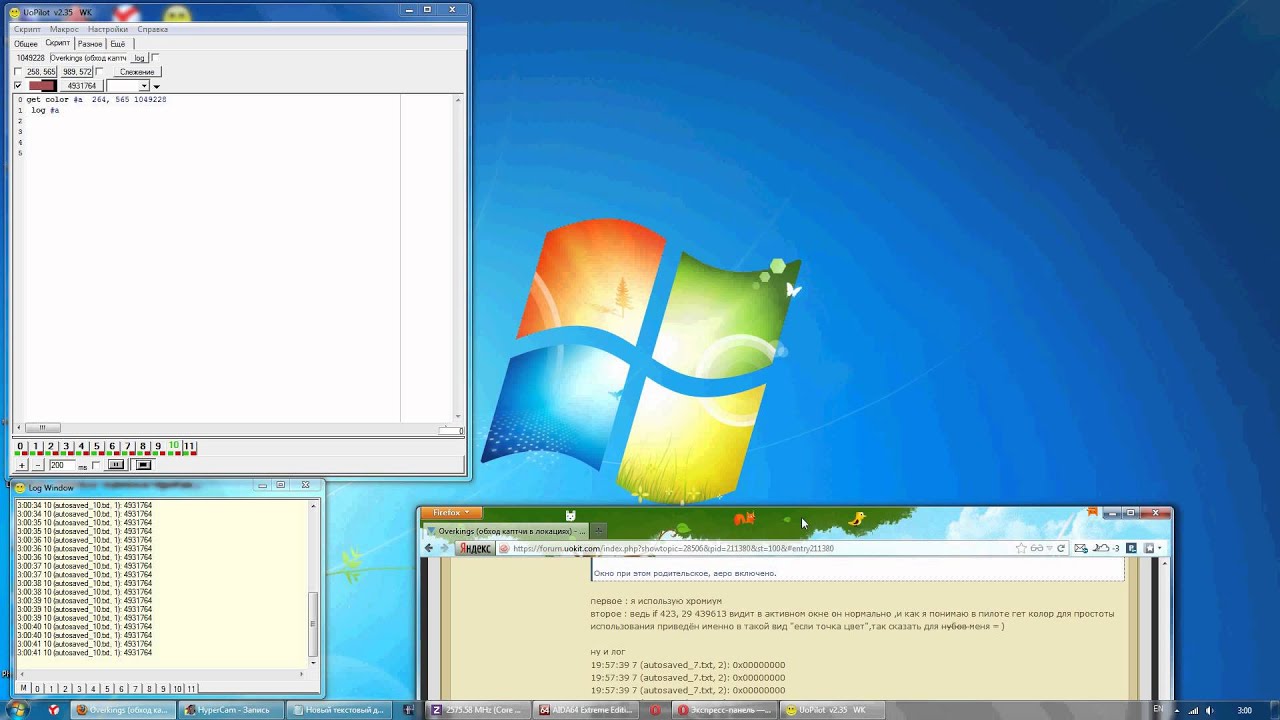Toggle checkbox right of 989, 572 button
The height and width of the screenshot is (720, 1280).
pyautogui.click(x=100, y=72)
